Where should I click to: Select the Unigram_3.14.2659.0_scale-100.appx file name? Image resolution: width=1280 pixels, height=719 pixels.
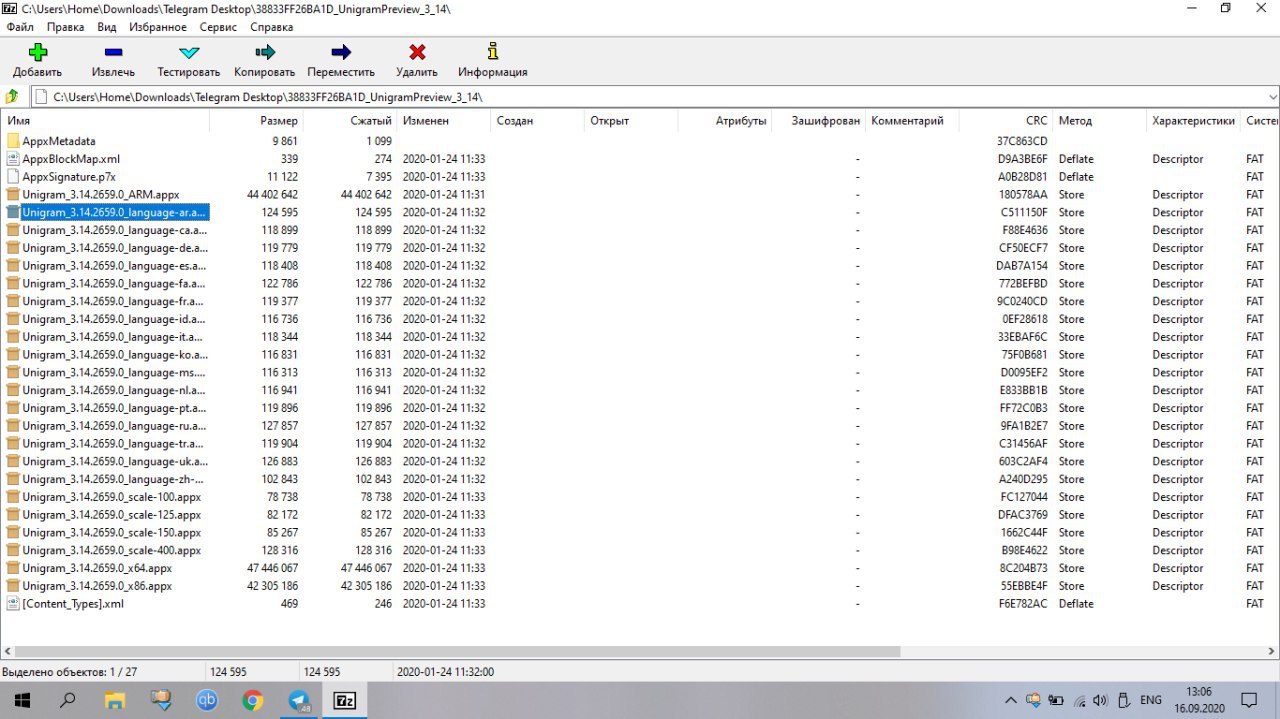(112, 497)
